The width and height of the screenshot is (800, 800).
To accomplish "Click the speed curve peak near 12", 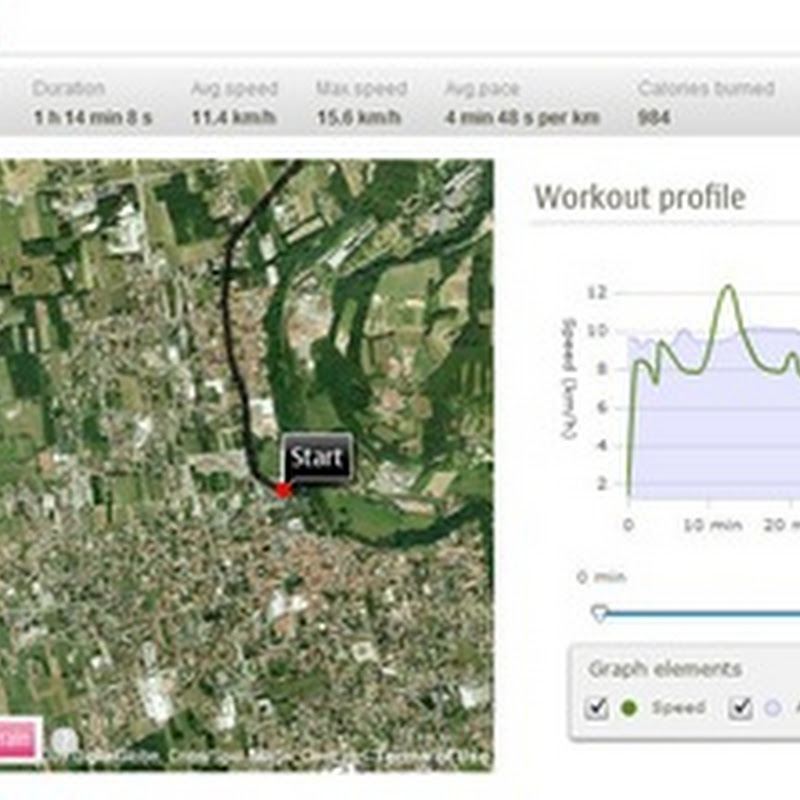I will pyautogui.click(x=729, y=288).
